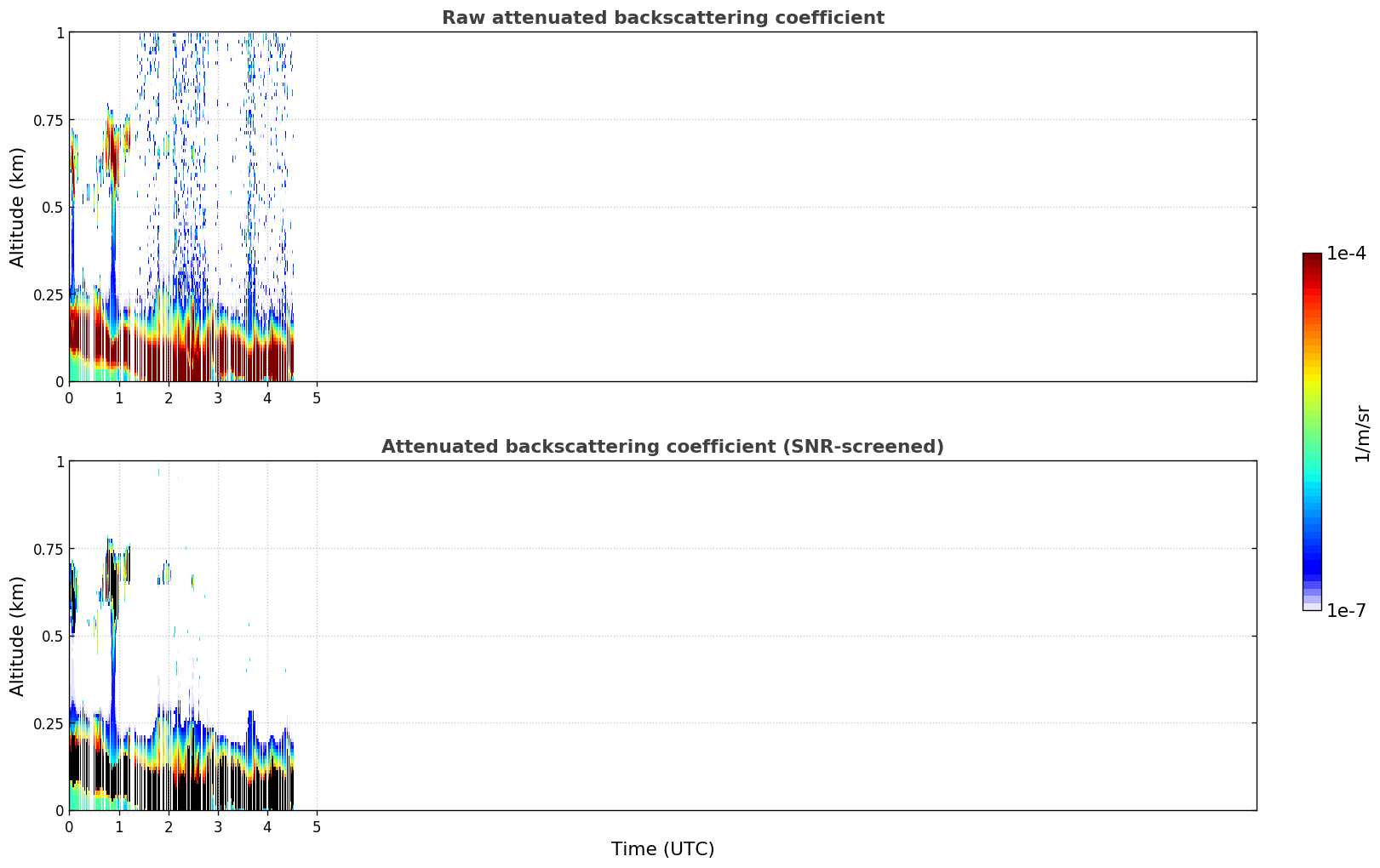1380x868 pixels.
Task: Click the colorbar's 1e-4 maximum label
Action: 1346,254
